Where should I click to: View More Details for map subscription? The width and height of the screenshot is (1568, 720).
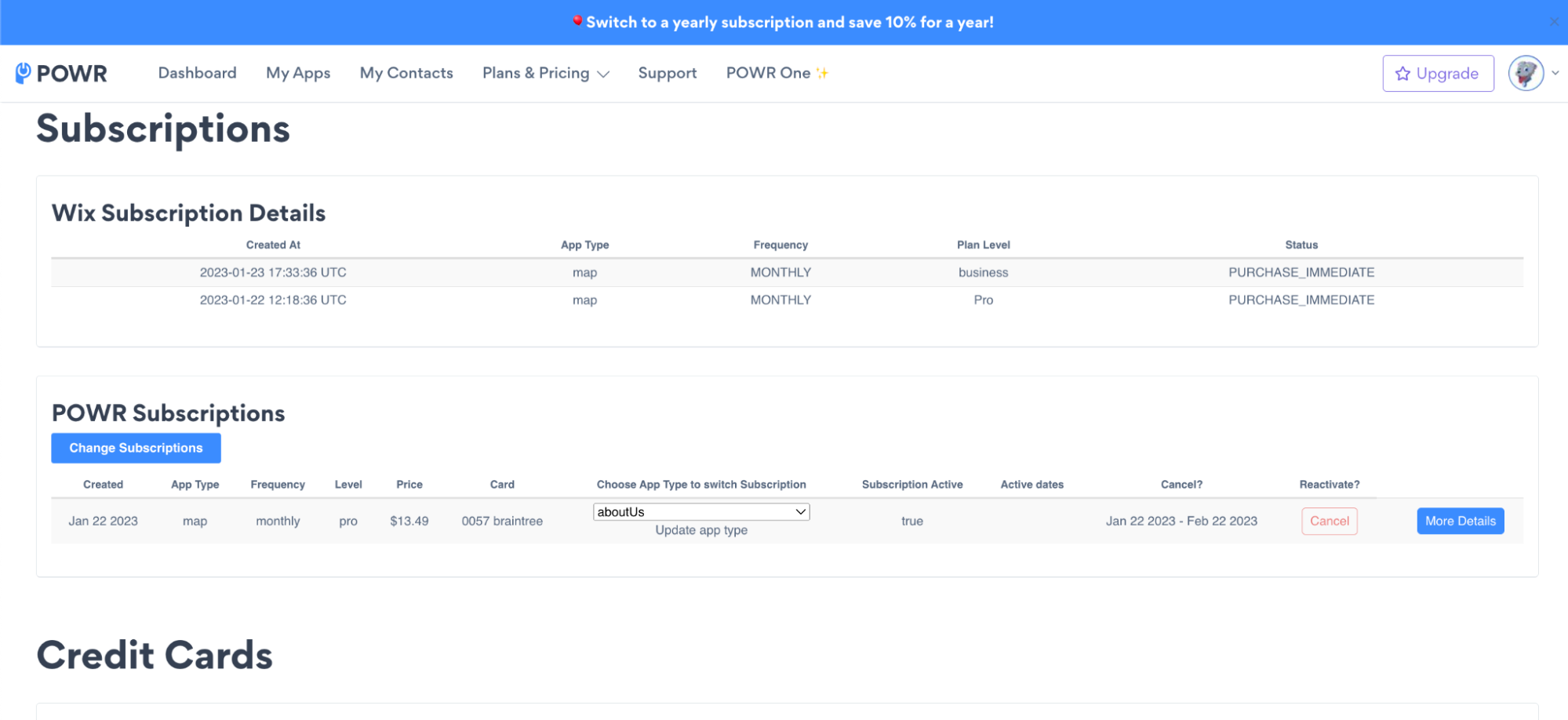pos(1460,522)
